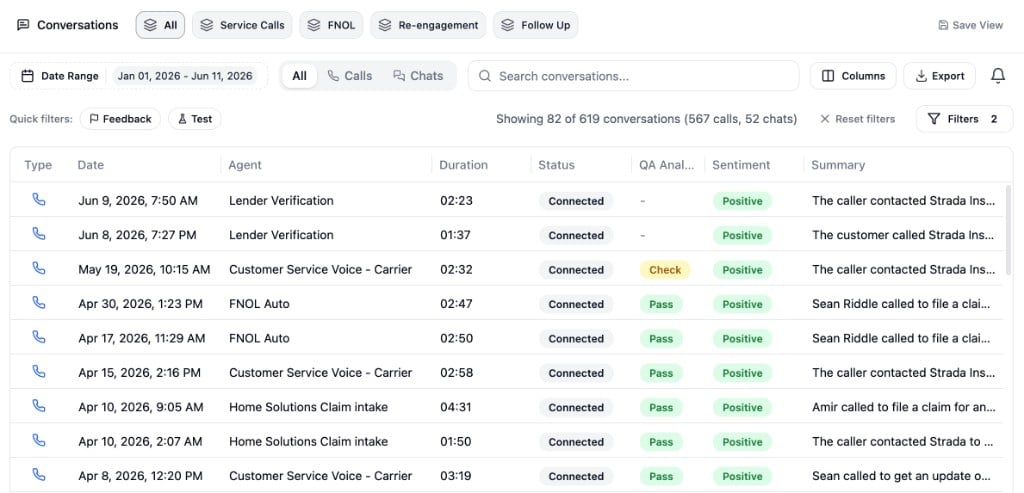1024x493 pixels.
Task: Click Home Solutions Claim intake at 9:05 AM
Action: [x=308, y=407]
